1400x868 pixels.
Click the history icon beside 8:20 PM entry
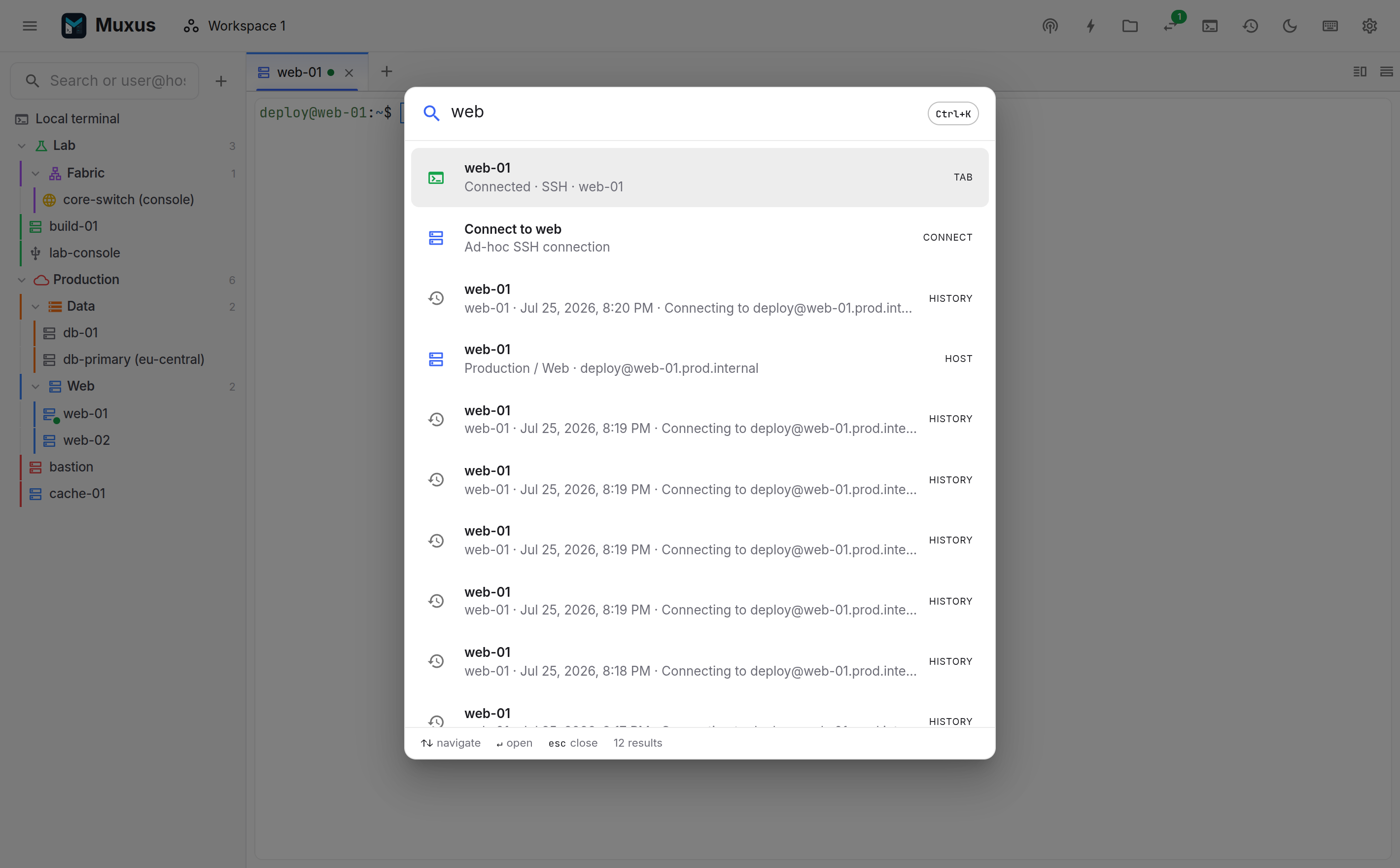[436, 298]
